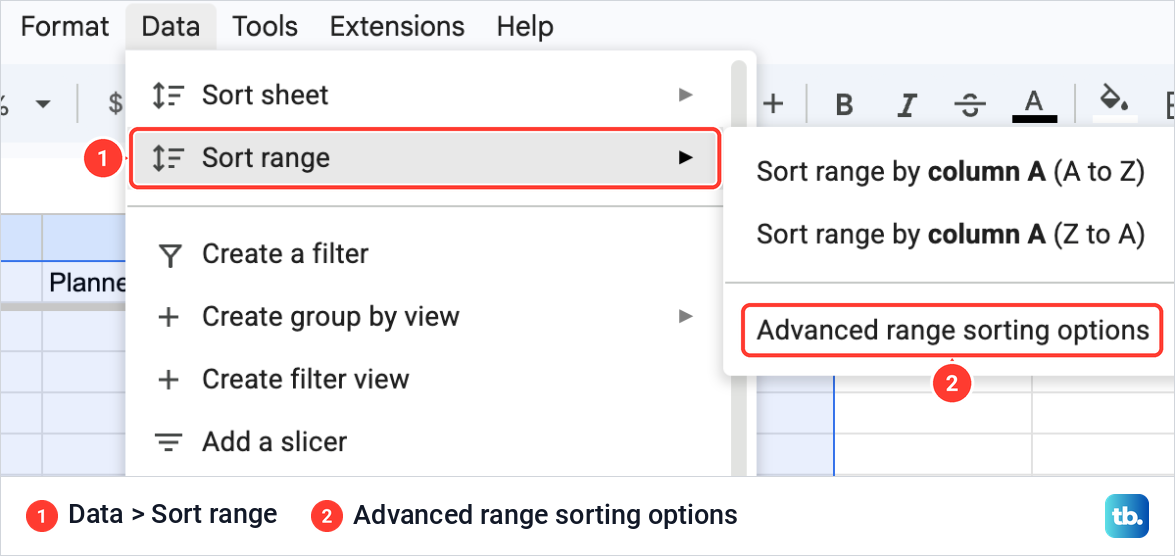Choose Sort range menu entry
1175x556 pixels.
(x=425, y=158)
